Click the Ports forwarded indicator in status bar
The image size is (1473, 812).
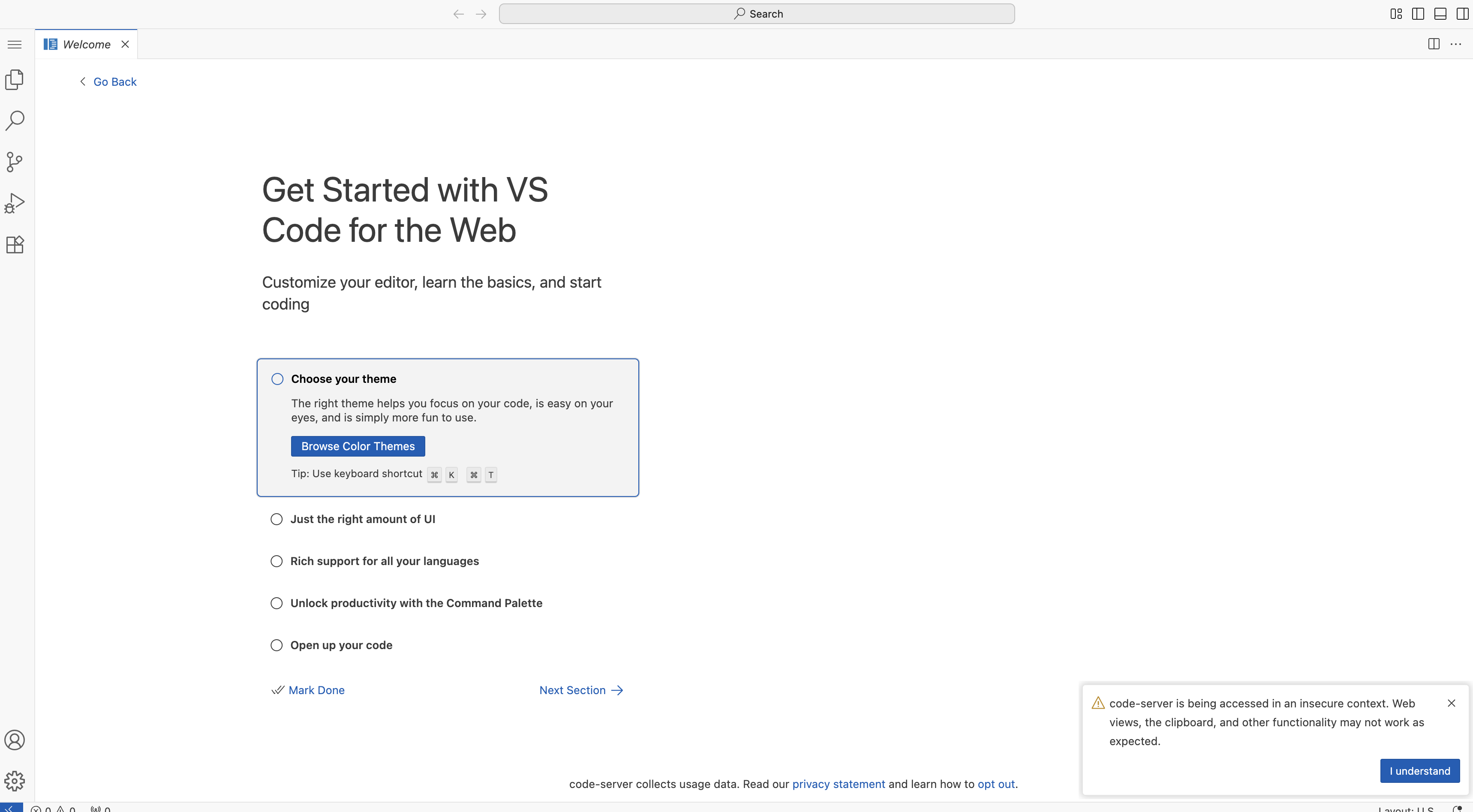(x=101, y=809)
